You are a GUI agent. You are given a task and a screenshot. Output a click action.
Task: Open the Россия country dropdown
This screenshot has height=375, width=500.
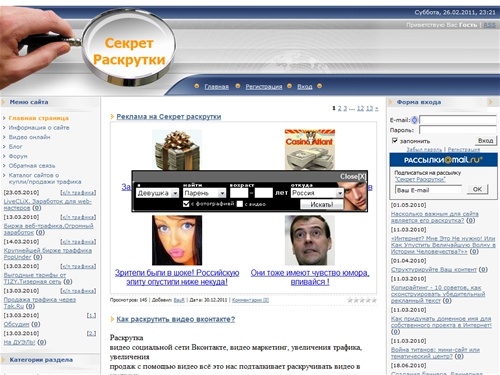(x=317, y=193)
